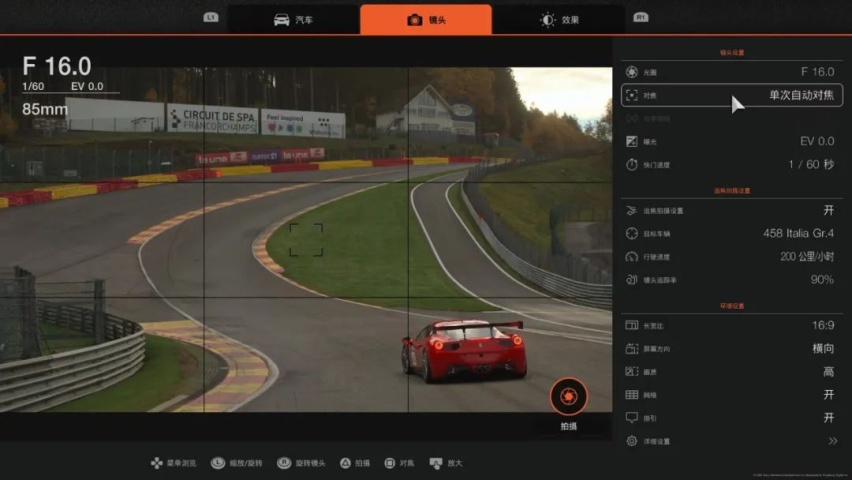
Task: Click the focus bracket on the grass
Action: (x=306, y=240)
